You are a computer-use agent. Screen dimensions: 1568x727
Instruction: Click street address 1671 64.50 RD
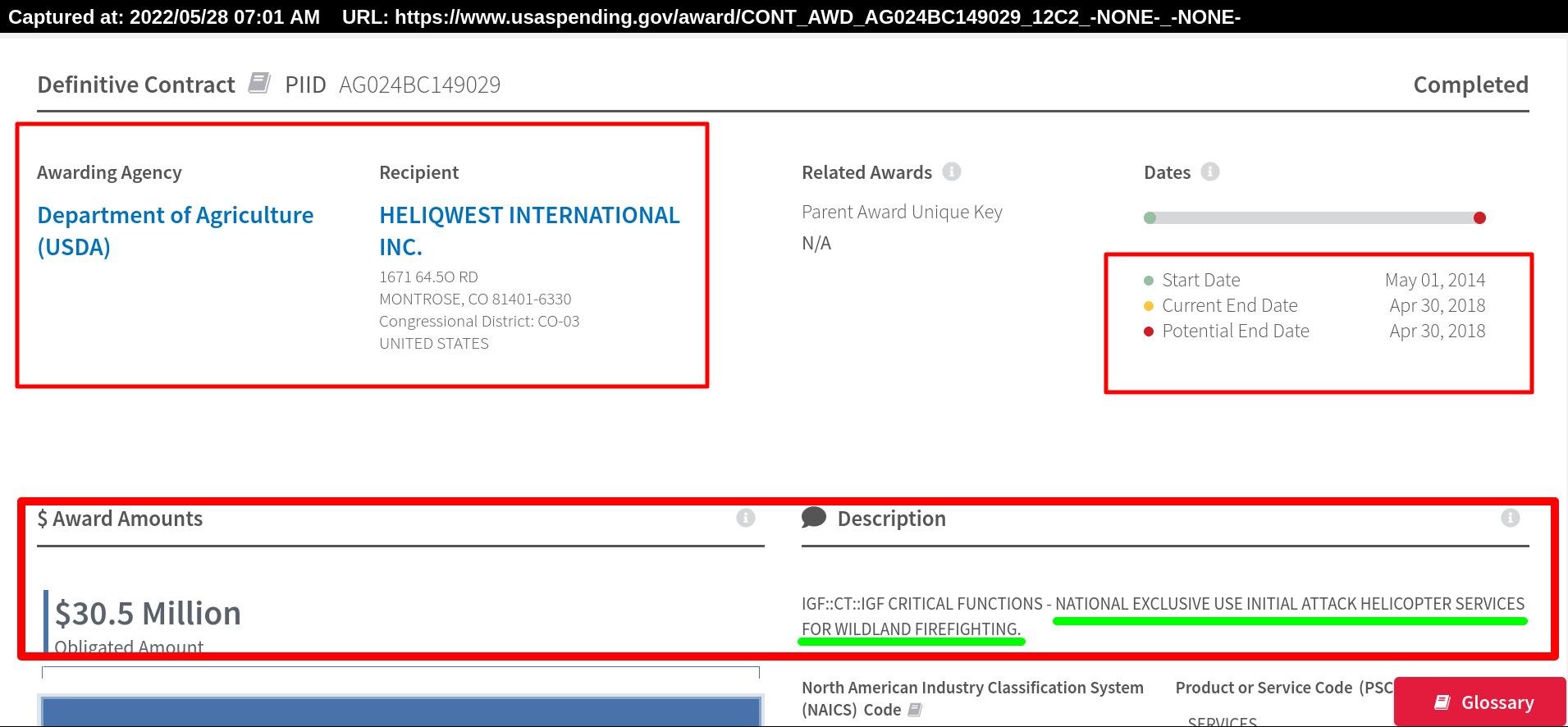pos(428,277)
